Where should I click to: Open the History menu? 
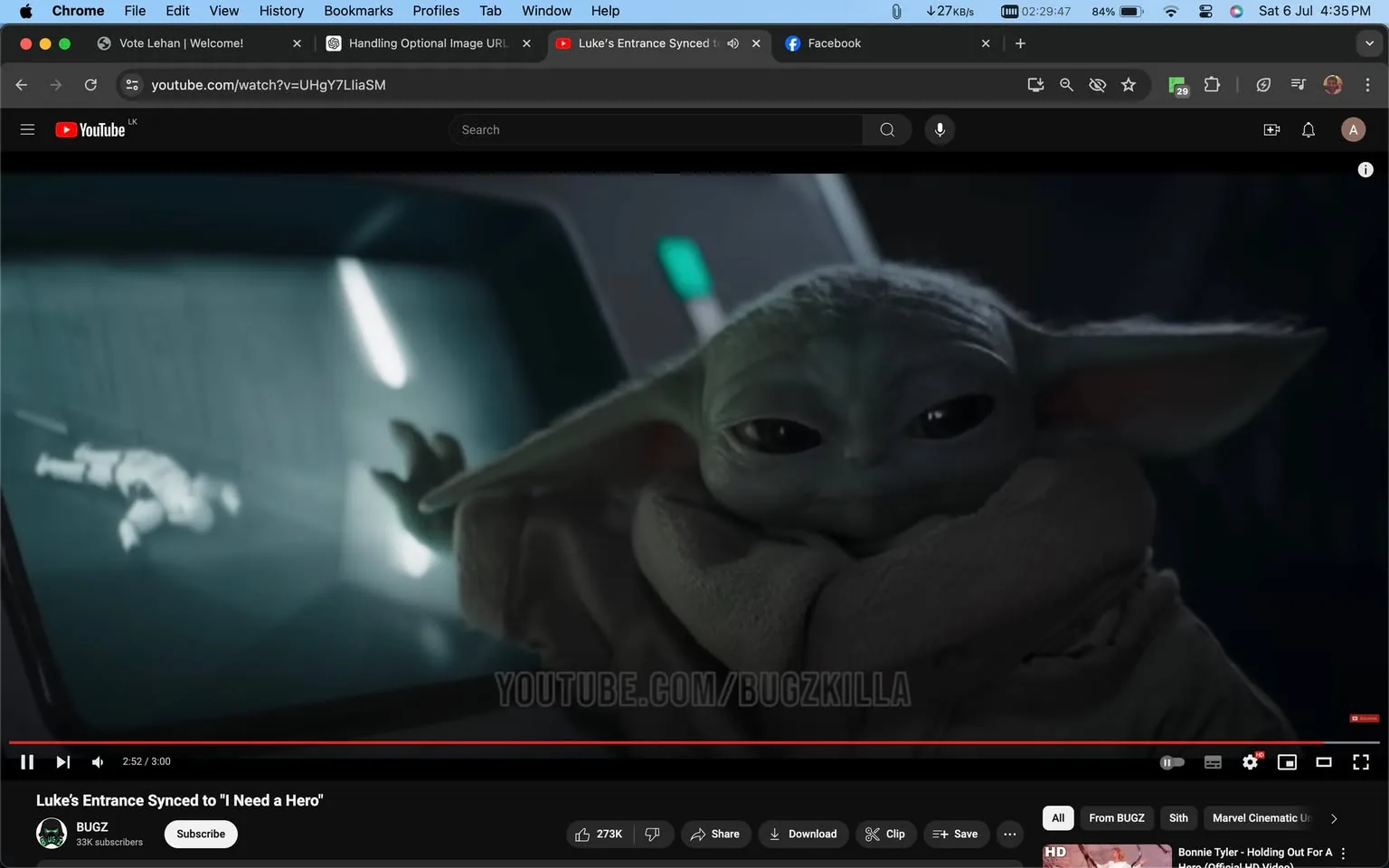click(x=280, y=11)
